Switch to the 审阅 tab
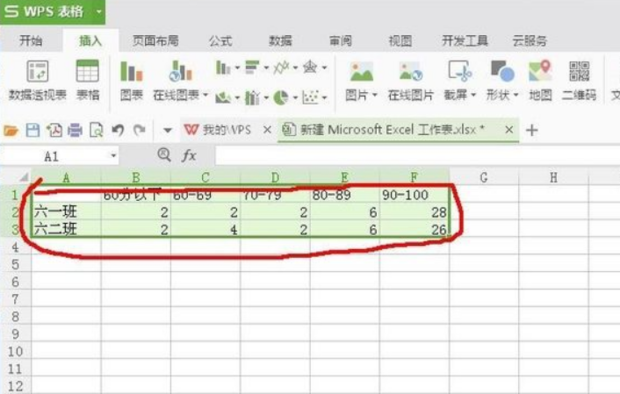 tap(340, 40)
